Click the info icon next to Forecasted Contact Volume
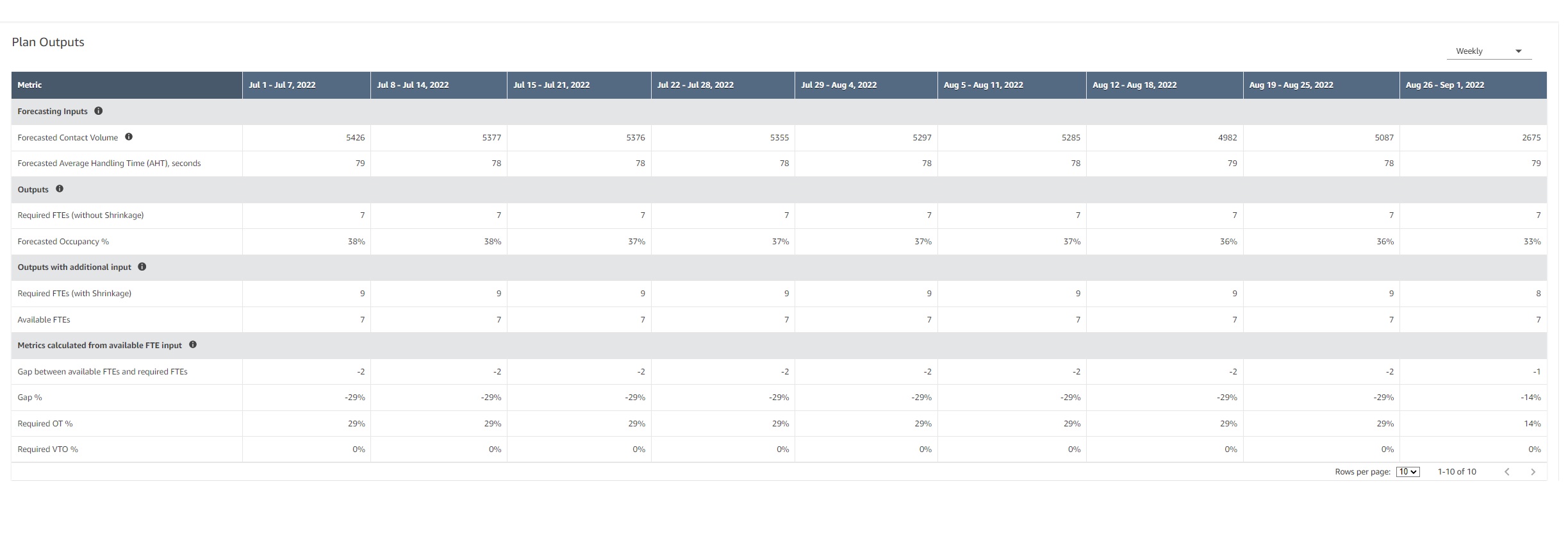The height and width of the screenshot is (554, 1568). tap(130, 137)
